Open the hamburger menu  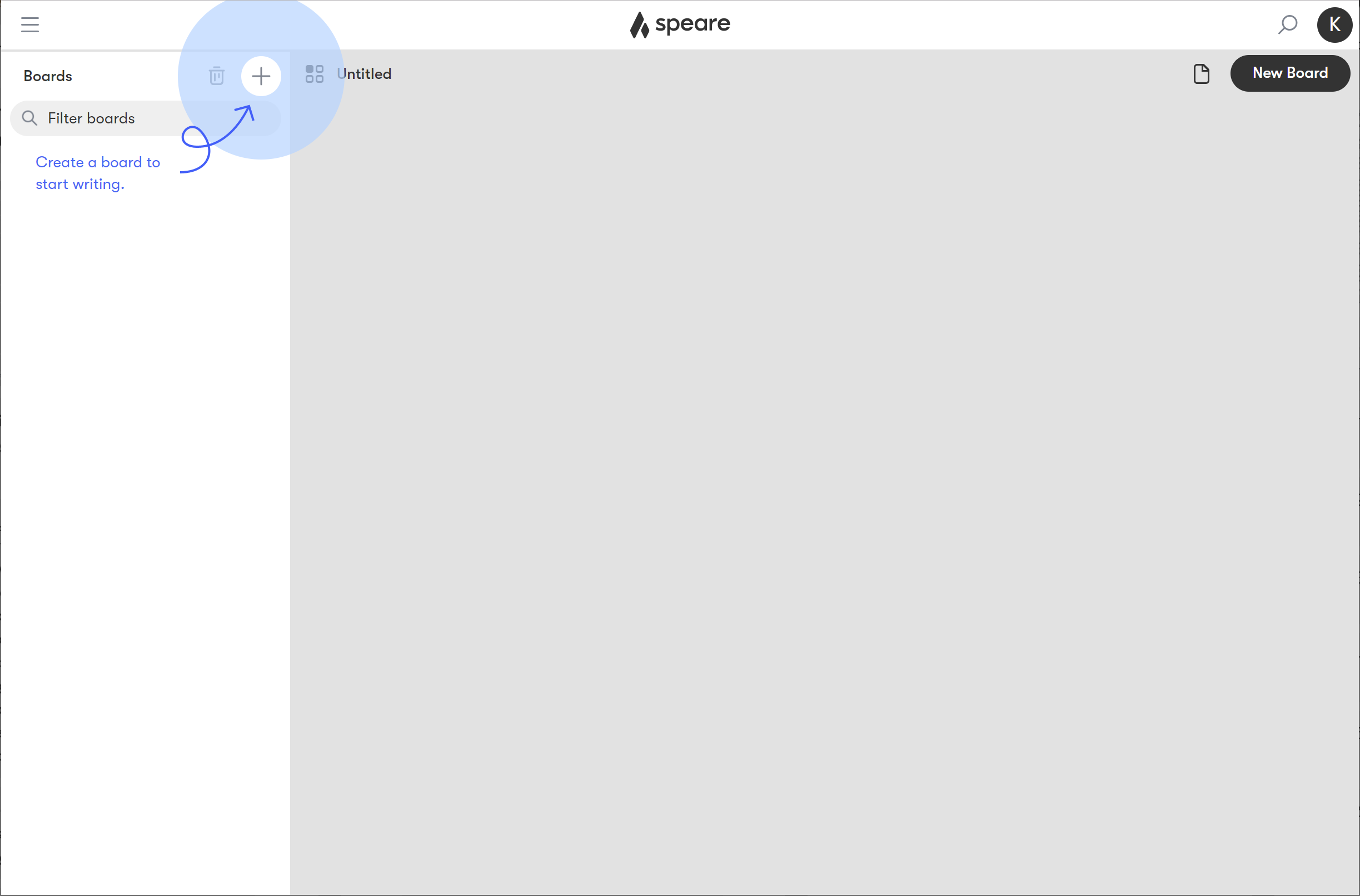click(x=29, y=24)
